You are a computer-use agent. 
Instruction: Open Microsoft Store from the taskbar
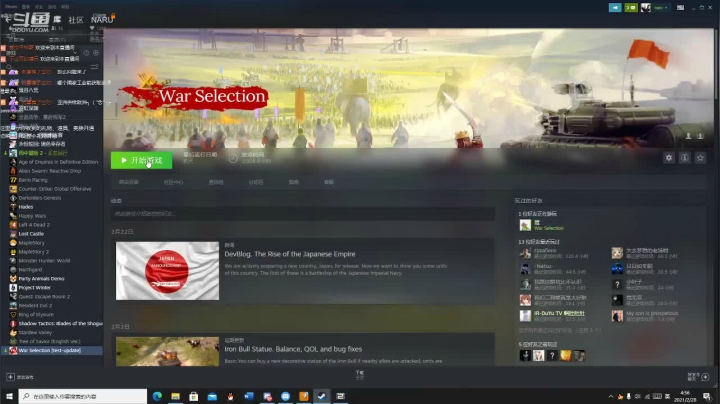(194, 396)
